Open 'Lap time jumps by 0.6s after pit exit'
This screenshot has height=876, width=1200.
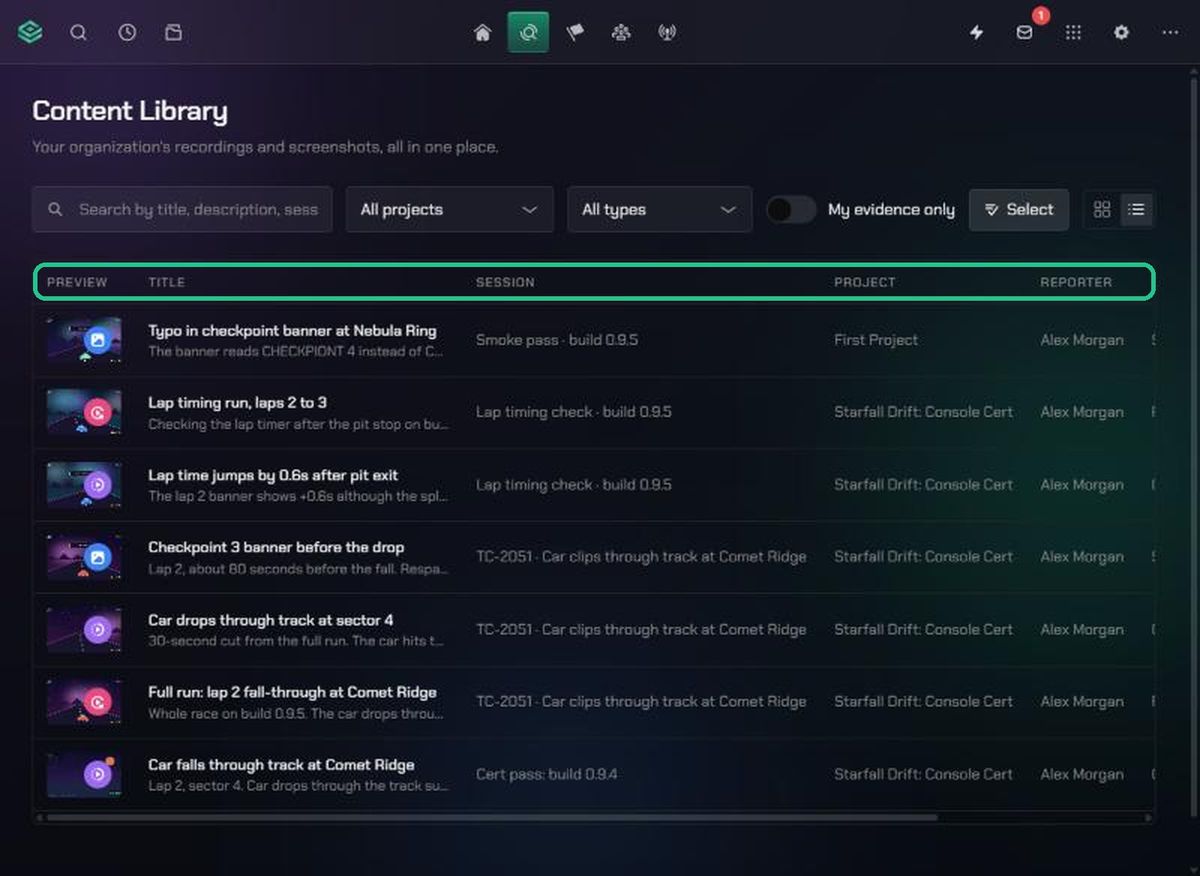(273, 475)
